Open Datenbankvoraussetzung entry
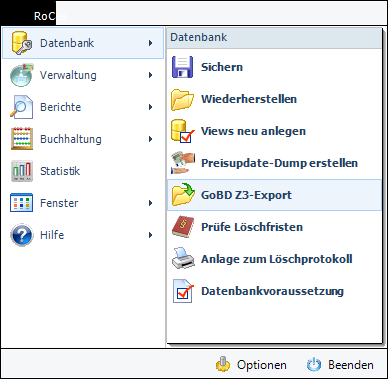 click(274, 291)
